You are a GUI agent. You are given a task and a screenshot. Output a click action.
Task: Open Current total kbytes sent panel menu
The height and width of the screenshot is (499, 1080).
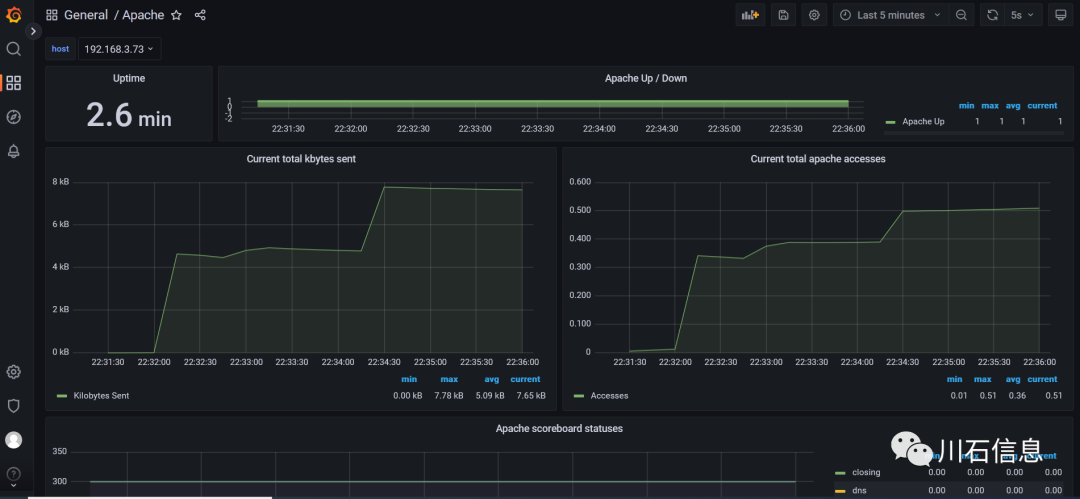point(301,159)
